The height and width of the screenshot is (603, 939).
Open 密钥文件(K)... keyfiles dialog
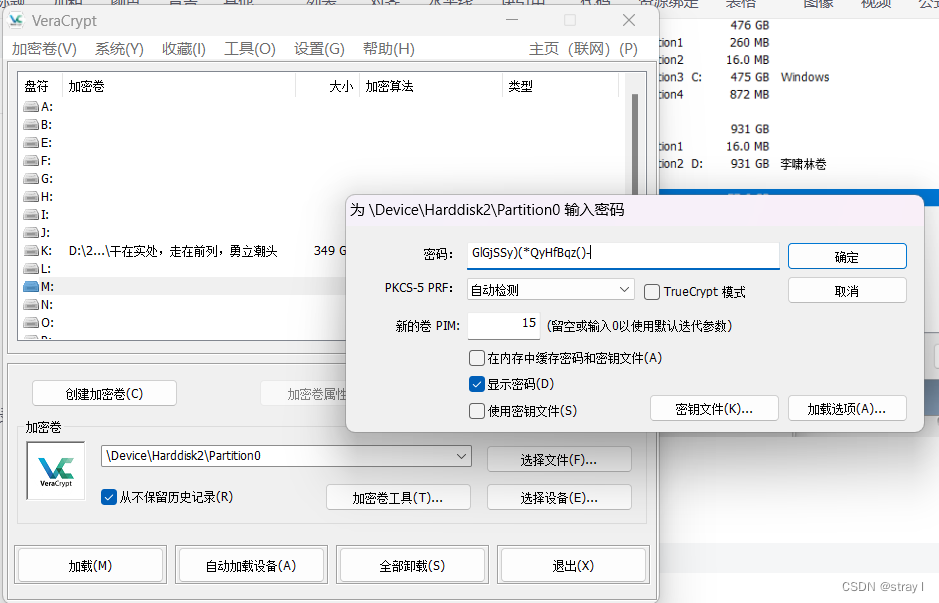(x=714, y=409)
